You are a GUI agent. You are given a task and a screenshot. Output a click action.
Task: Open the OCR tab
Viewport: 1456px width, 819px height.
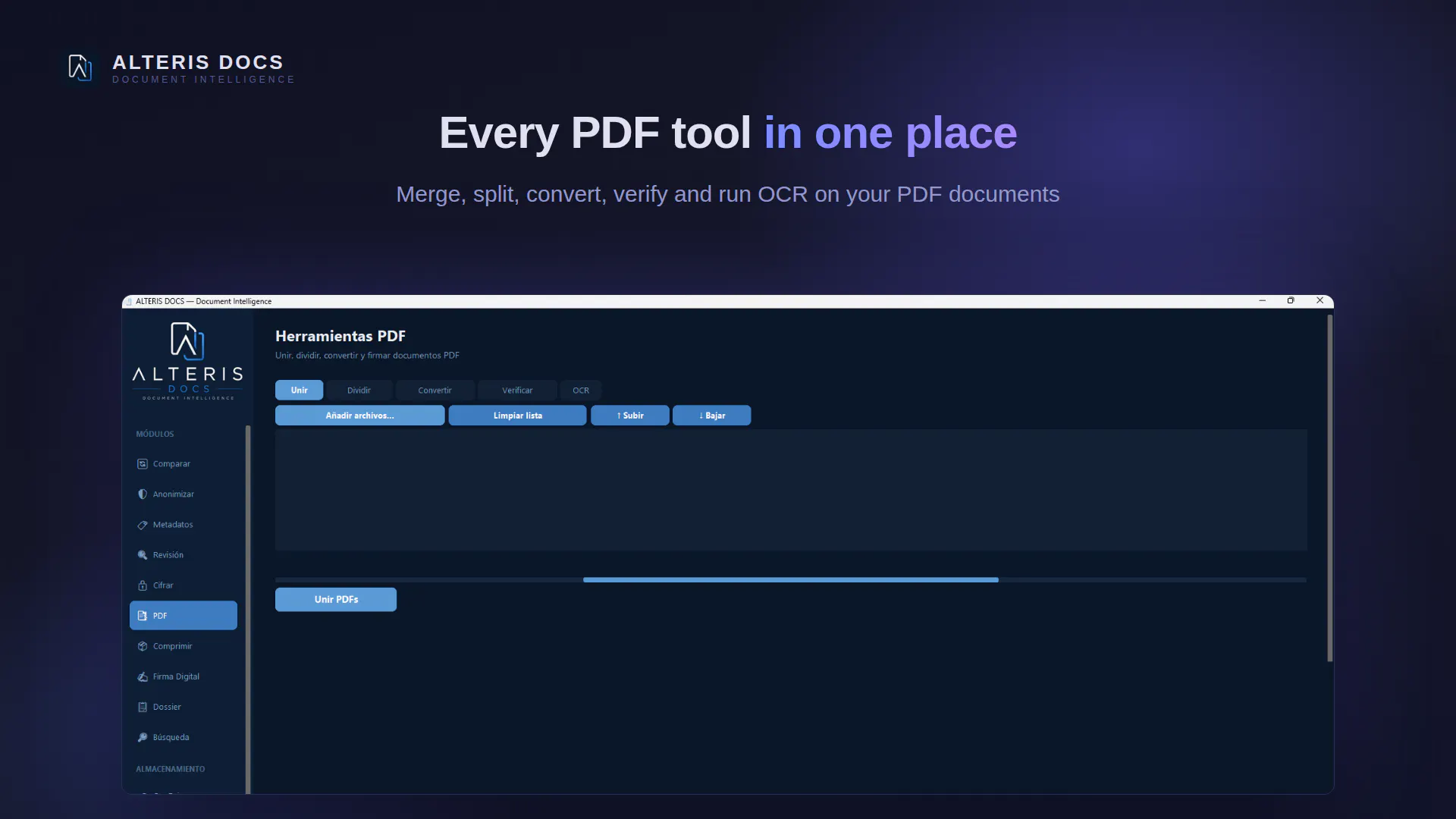[x=581, y=390]
